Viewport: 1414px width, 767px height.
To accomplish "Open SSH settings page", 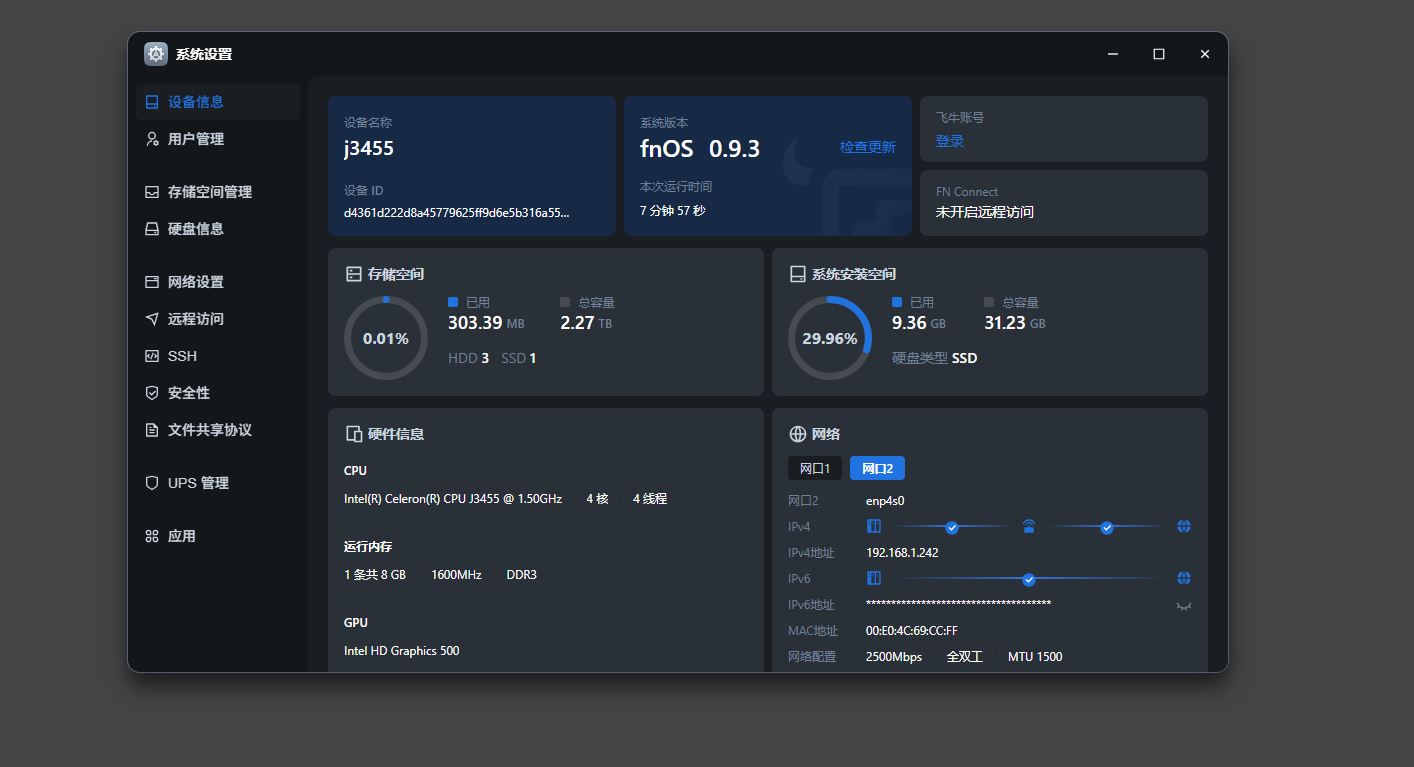I will [x=218, y=356].
